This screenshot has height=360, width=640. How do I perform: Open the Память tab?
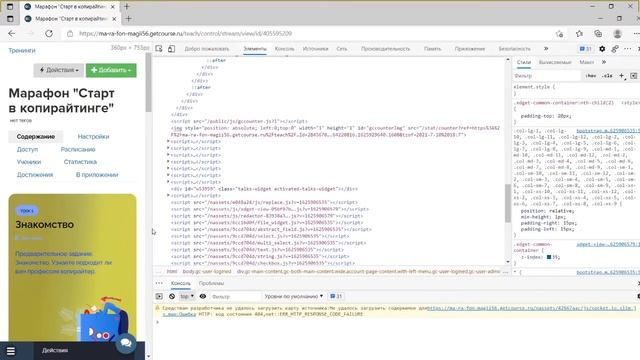pos(433,49)
